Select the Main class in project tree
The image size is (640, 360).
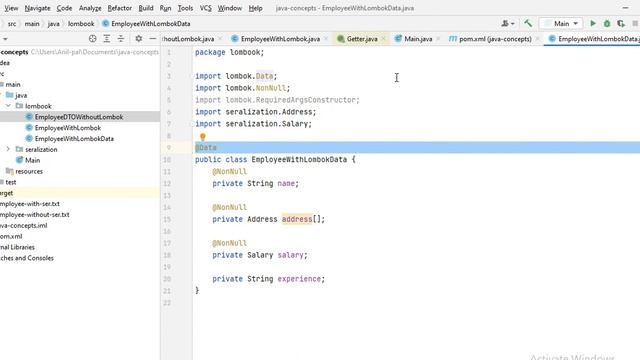32,160
